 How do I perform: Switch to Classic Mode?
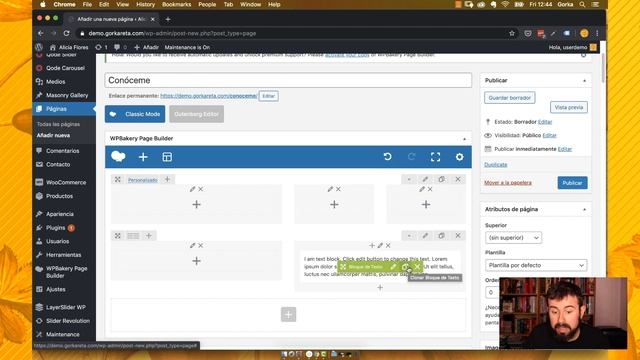pyautogui.click(x=135, y=114)
